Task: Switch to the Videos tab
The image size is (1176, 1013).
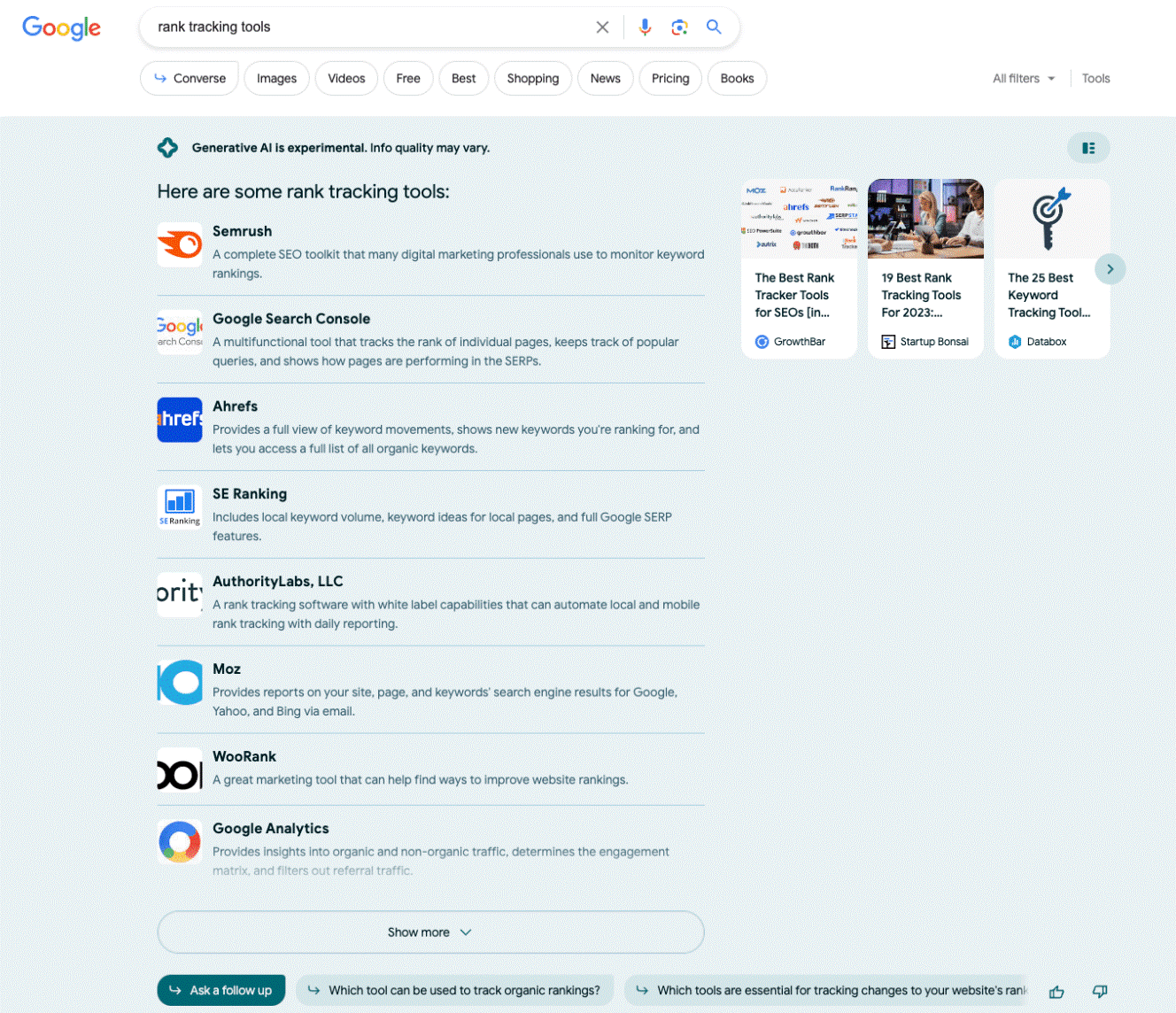Action: tap(346, 79)
